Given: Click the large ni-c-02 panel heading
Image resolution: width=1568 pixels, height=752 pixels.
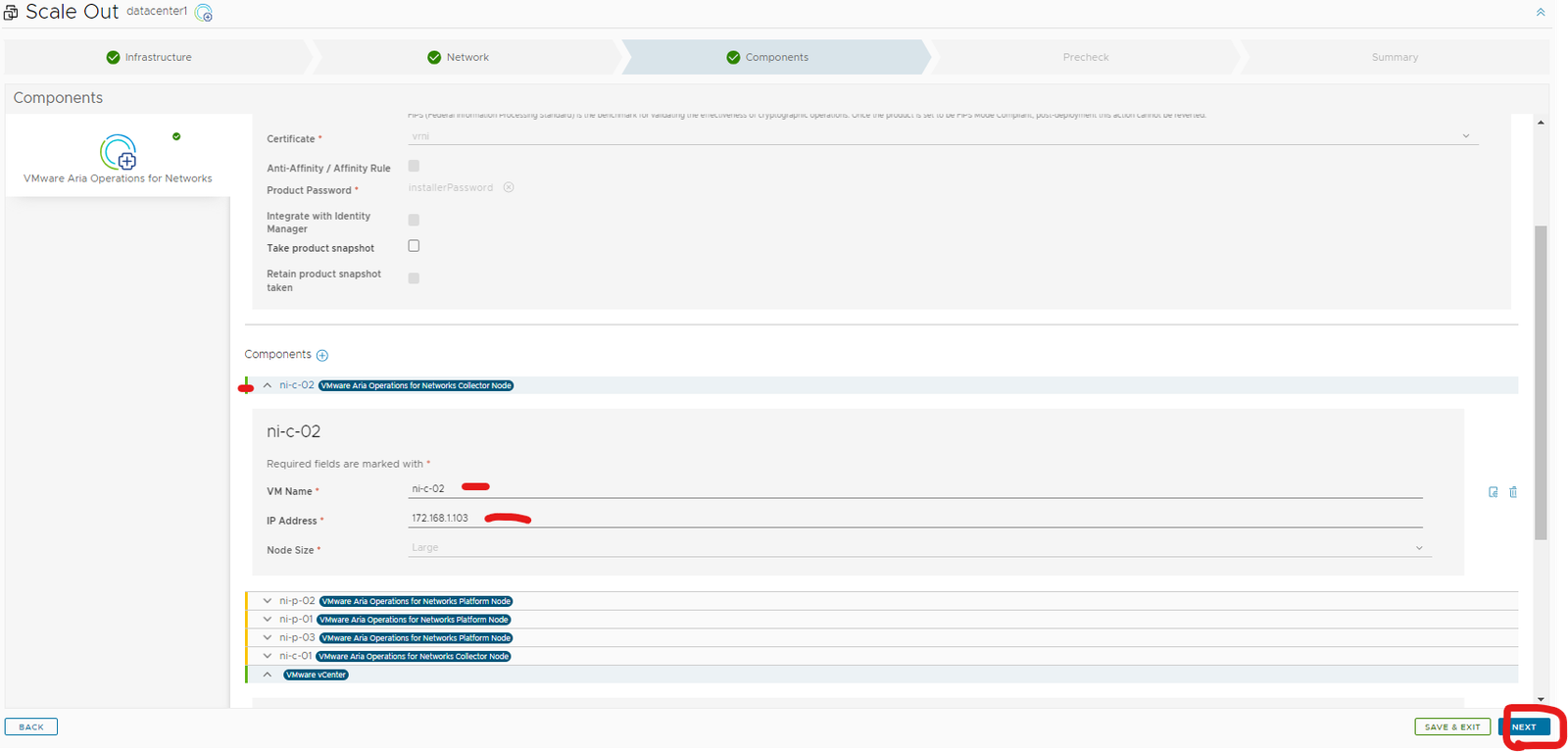Looking at the screenshot, I should tap(294, 431).
